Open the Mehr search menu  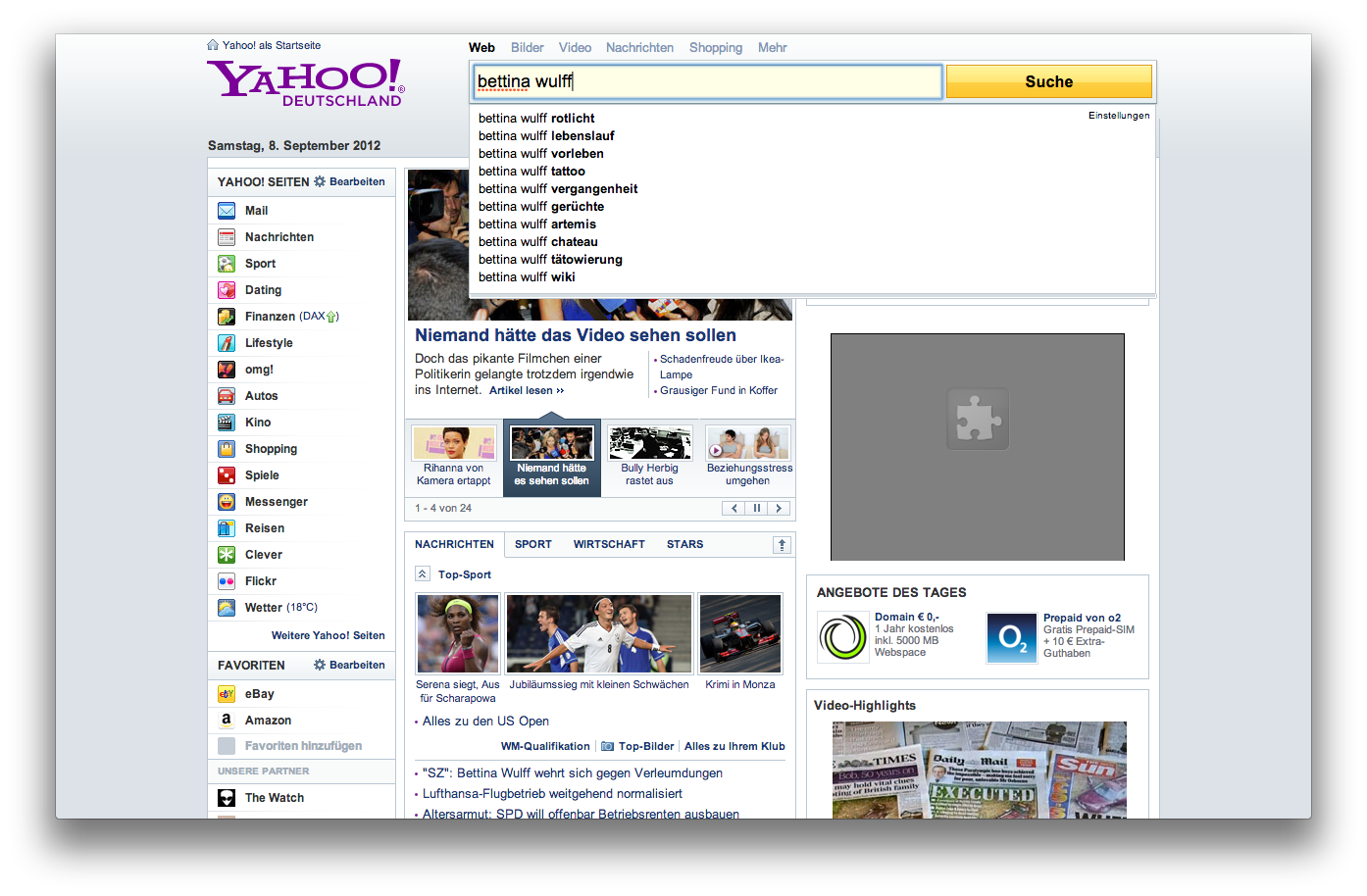tap(773, 48)
